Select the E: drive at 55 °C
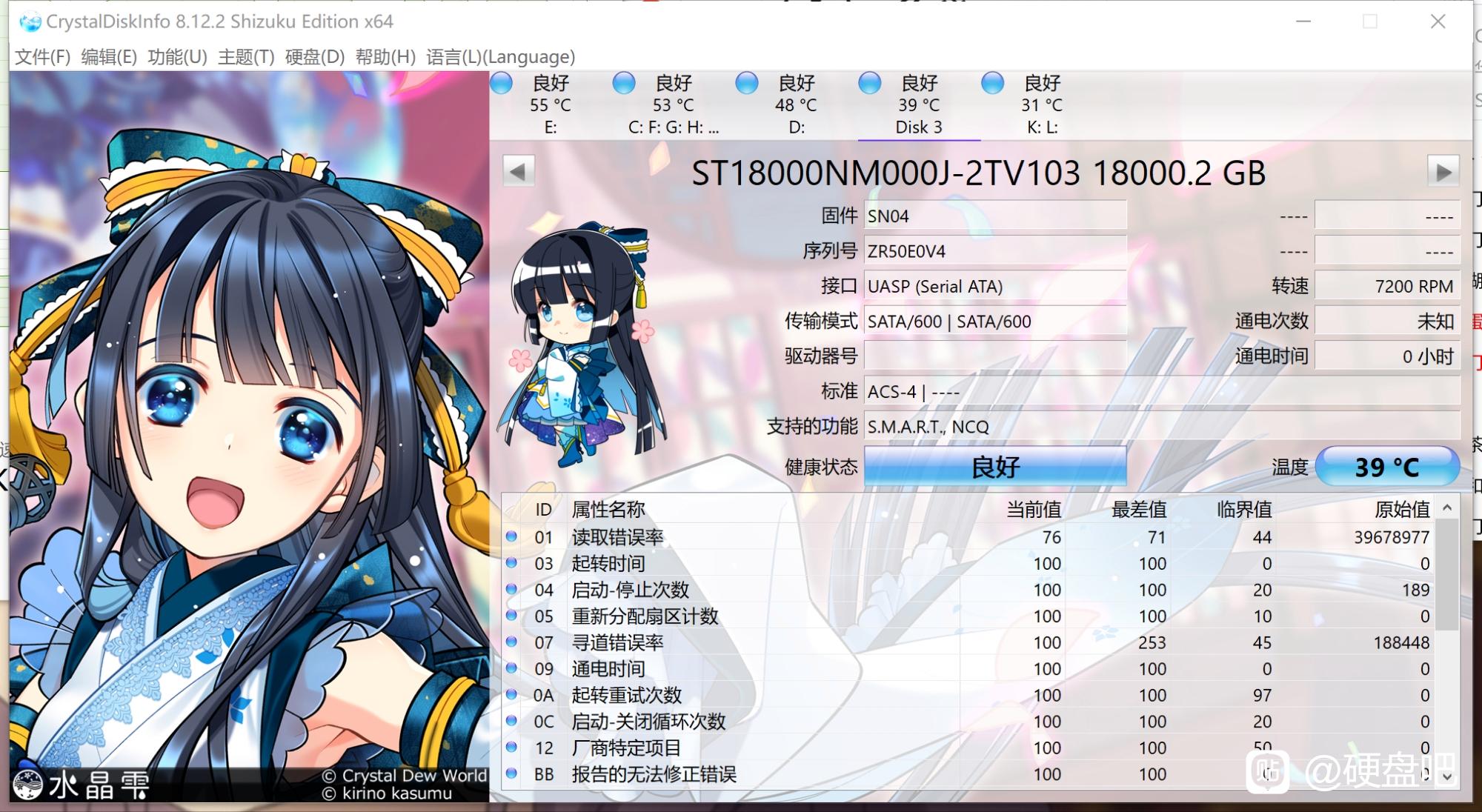This screenshot has height=812, width=1482. point(551,104)
